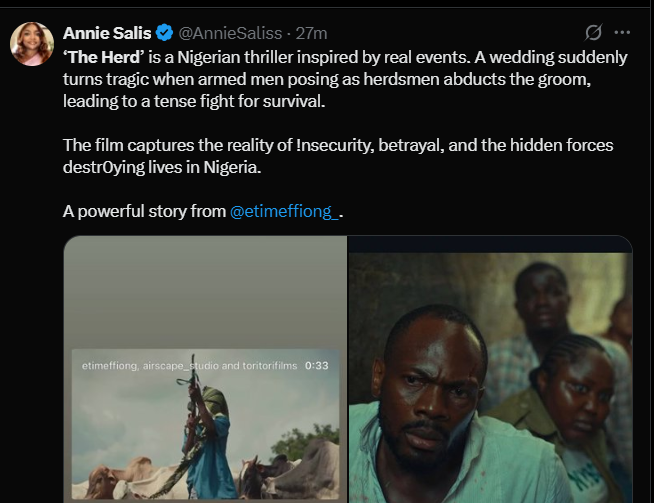Image resolution: width=654 pixels, height=503 pixels.
Task: Open the more options ellipsis menu
Action: coord(622,32)
